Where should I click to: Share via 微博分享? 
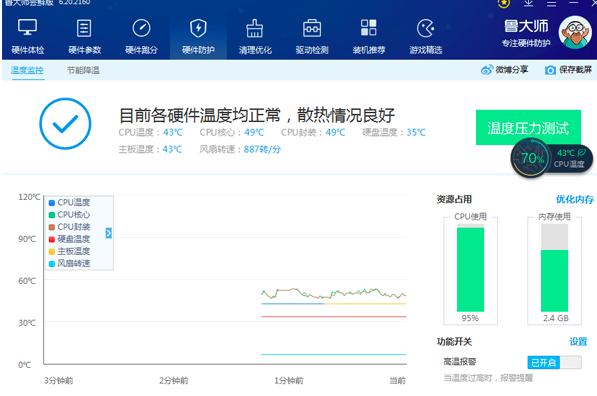504,70
